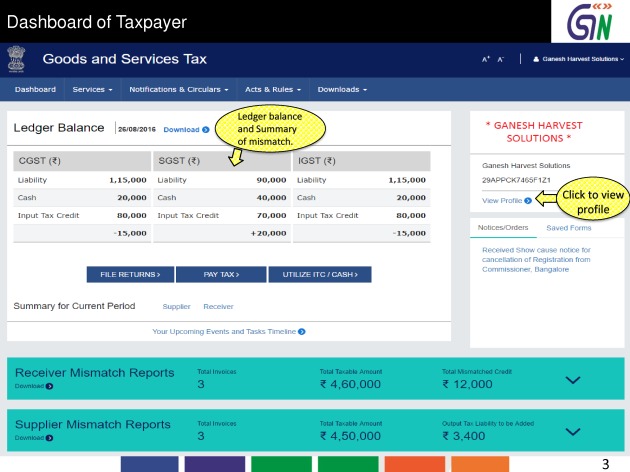Viewport: 630px width, 472px height.
Task: Open the Services menu dropdown
Action: coord(92,90)
